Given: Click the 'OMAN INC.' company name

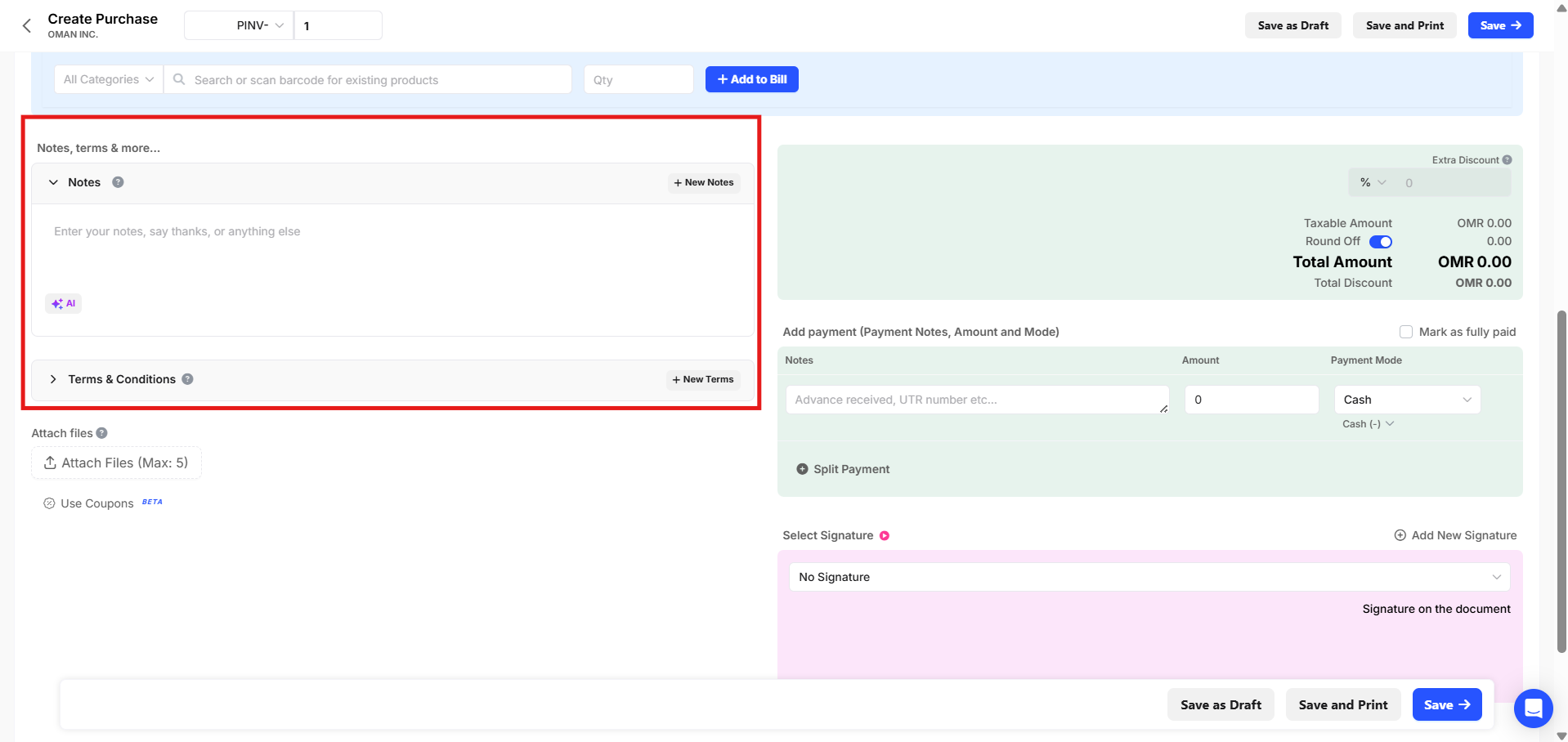Looking at the screenshot, I should pos(73,34).
